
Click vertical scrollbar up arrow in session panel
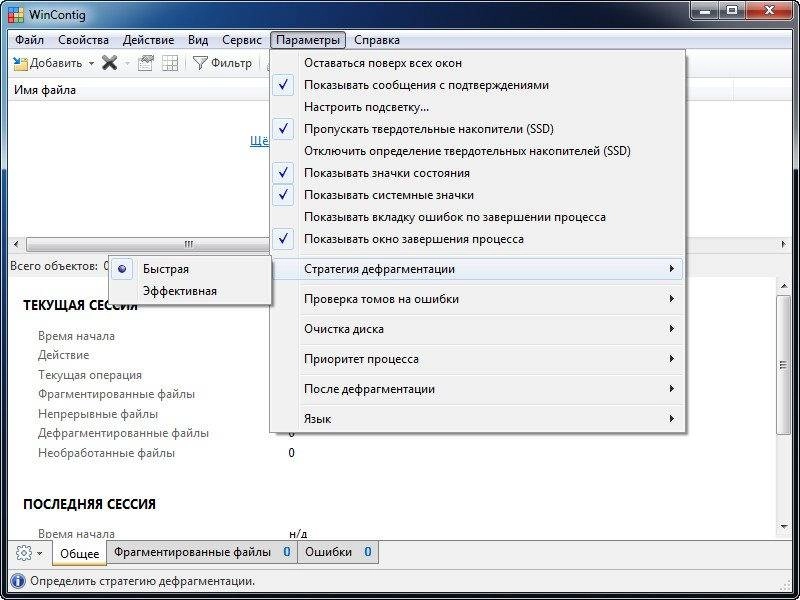(783, 286)
